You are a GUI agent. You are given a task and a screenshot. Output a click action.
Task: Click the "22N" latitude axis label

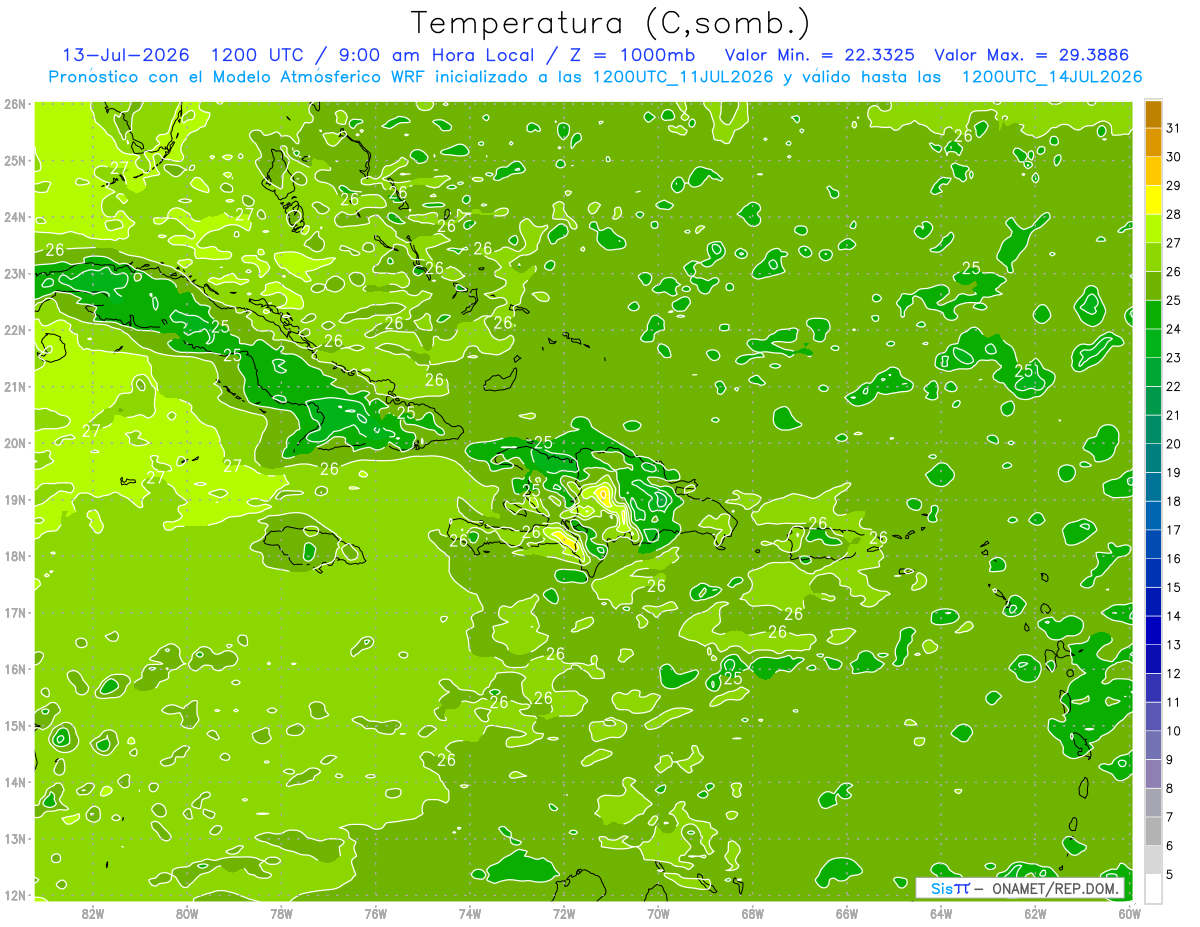pyautogui.click(x=14, y=330)
